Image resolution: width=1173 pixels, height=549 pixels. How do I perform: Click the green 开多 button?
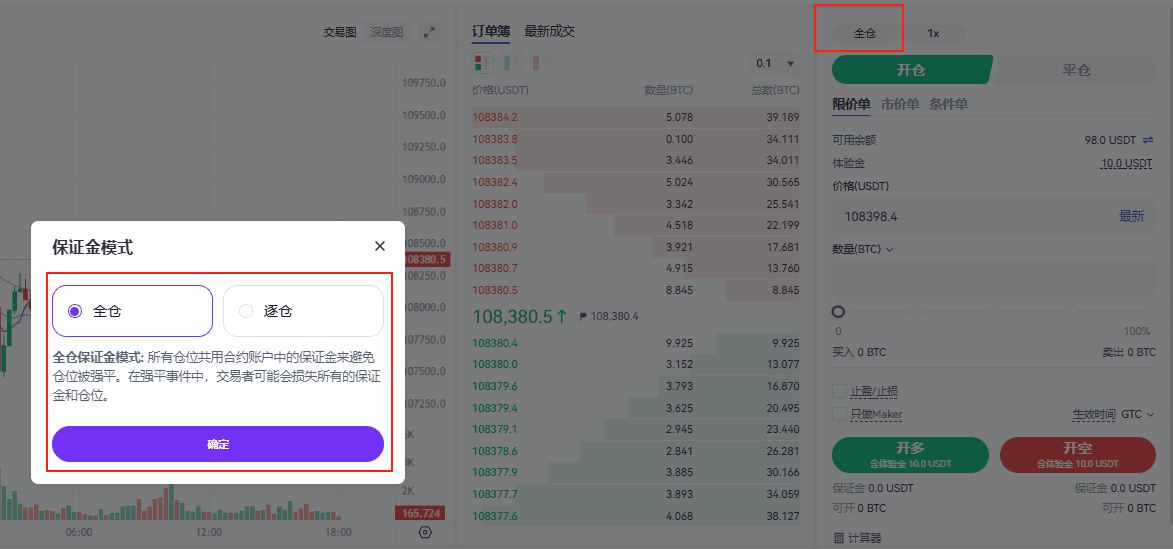click(x=910, y=454)
